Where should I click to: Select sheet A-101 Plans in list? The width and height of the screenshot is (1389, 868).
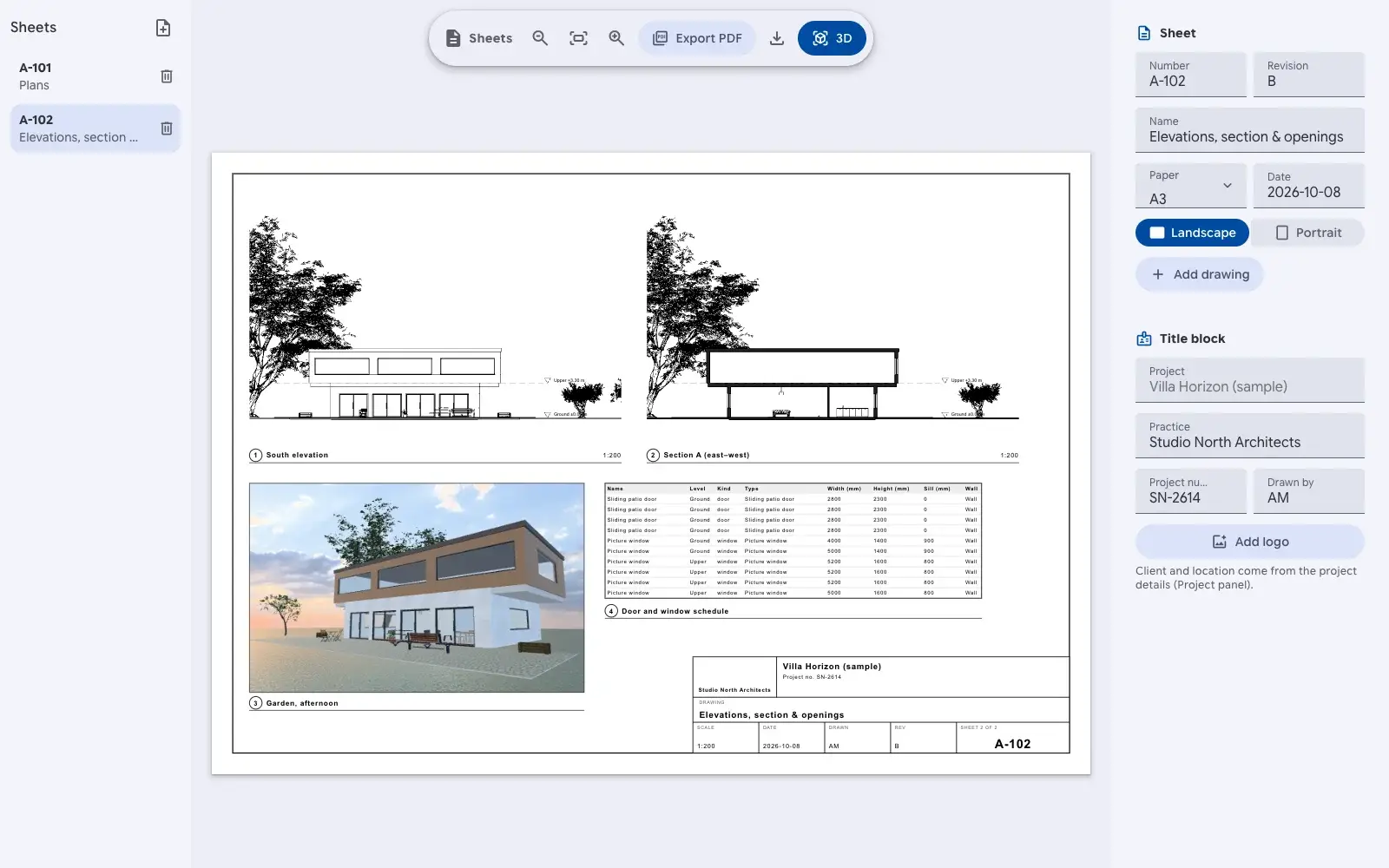point(95,76)
